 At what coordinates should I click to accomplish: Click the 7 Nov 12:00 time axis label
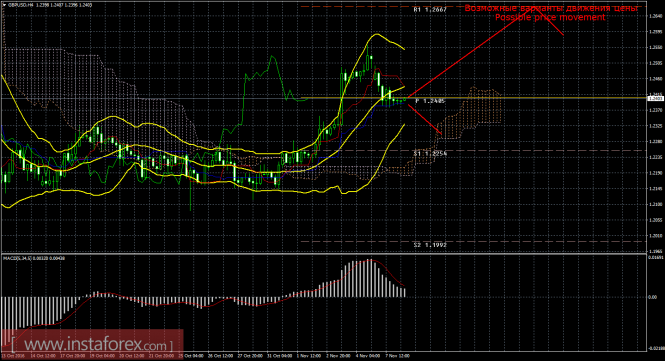[x=397, y=356]
